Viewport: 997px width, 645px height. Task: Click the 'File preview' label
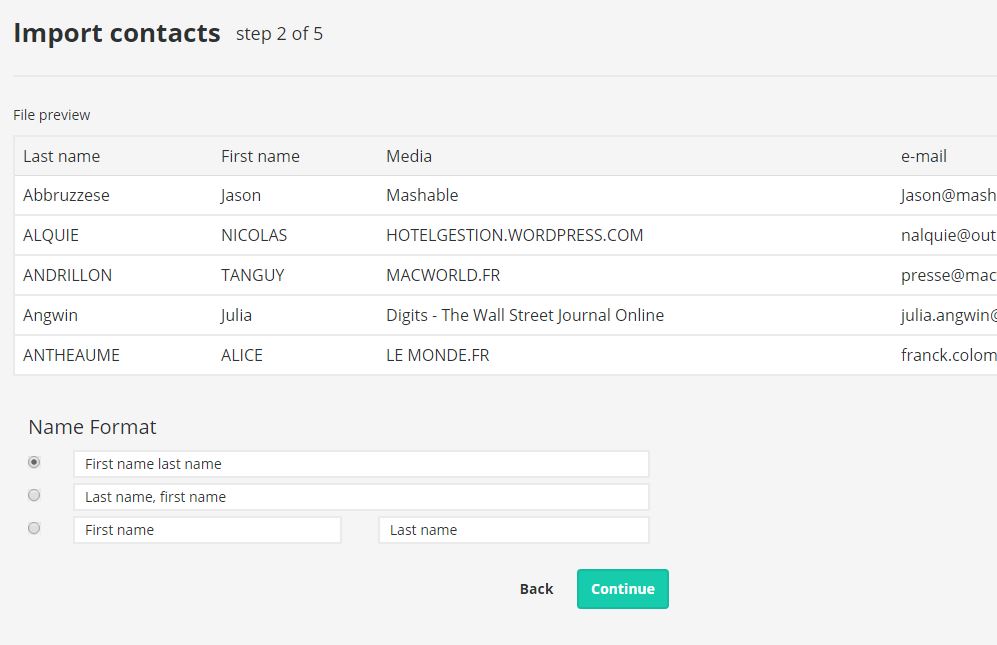coord(52,115)
